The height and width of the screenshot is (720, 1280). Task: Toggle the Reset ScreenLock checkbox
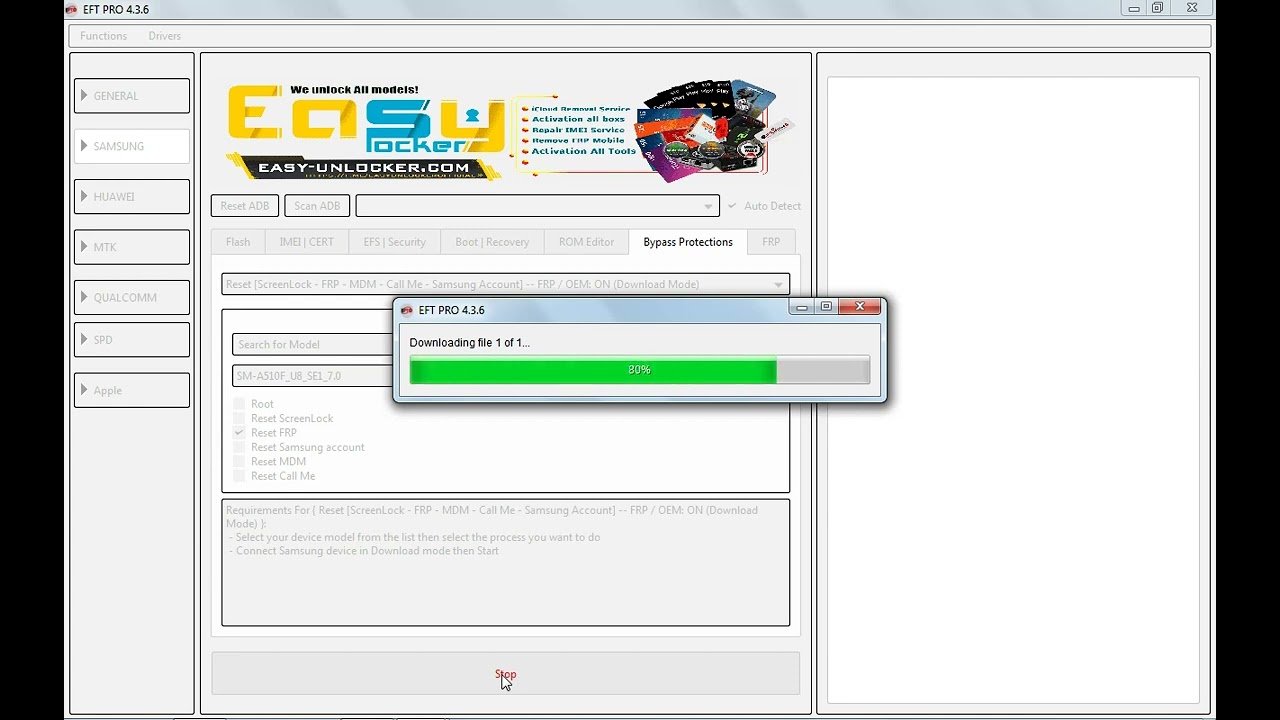click(239, 418)
